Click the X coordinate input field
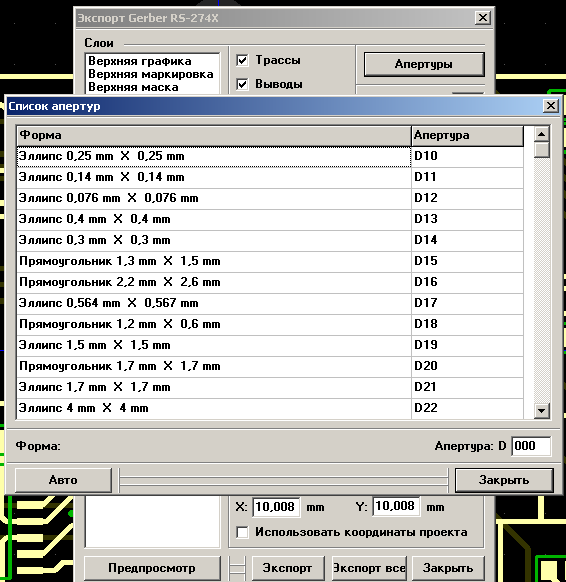Image resolution: width=566 pixels, height=582 pixels. click(276, 507)
